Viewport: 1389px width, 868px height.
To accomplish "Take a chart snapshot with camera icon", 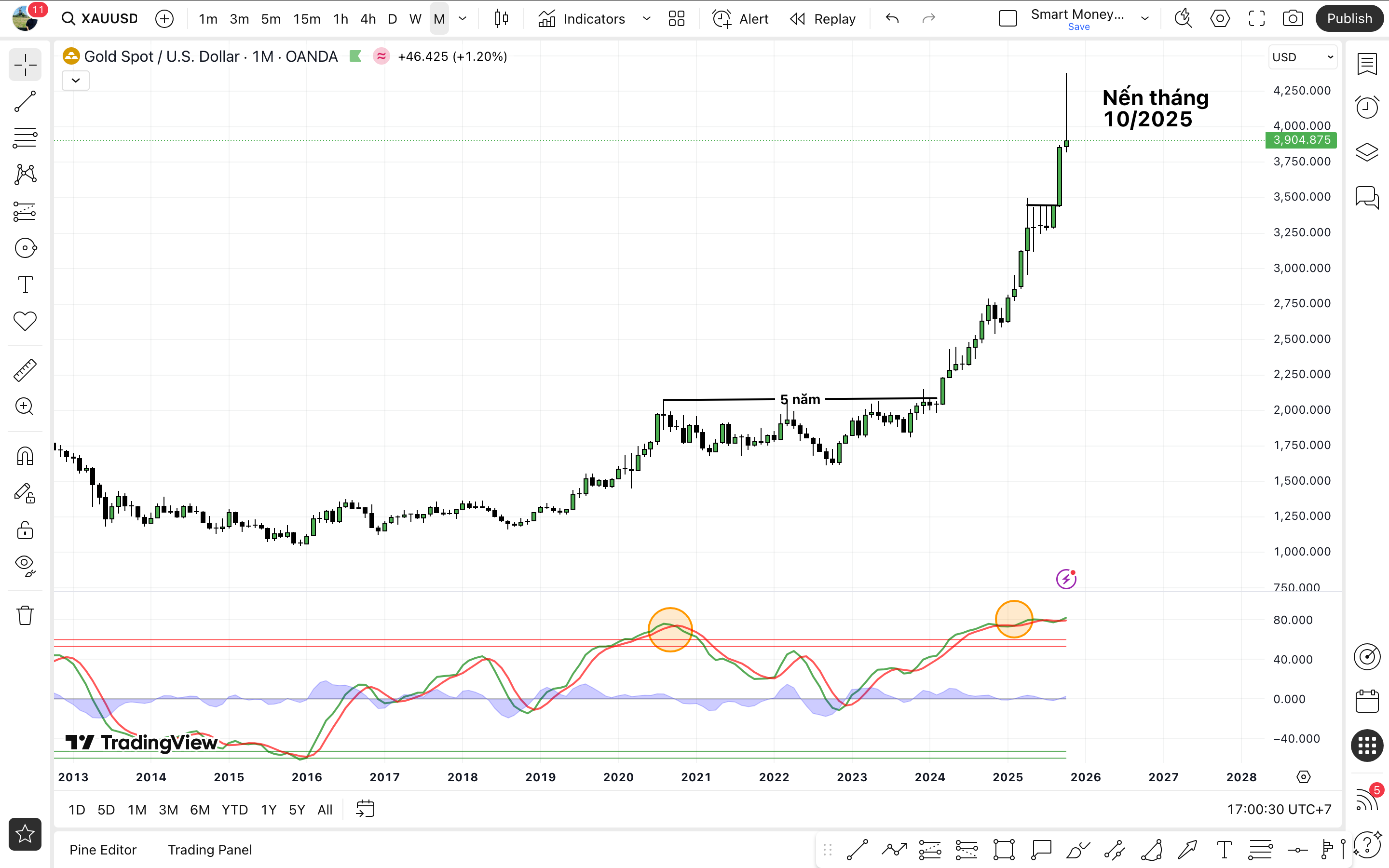I will pyautogui.click(x=1292, y=18).
